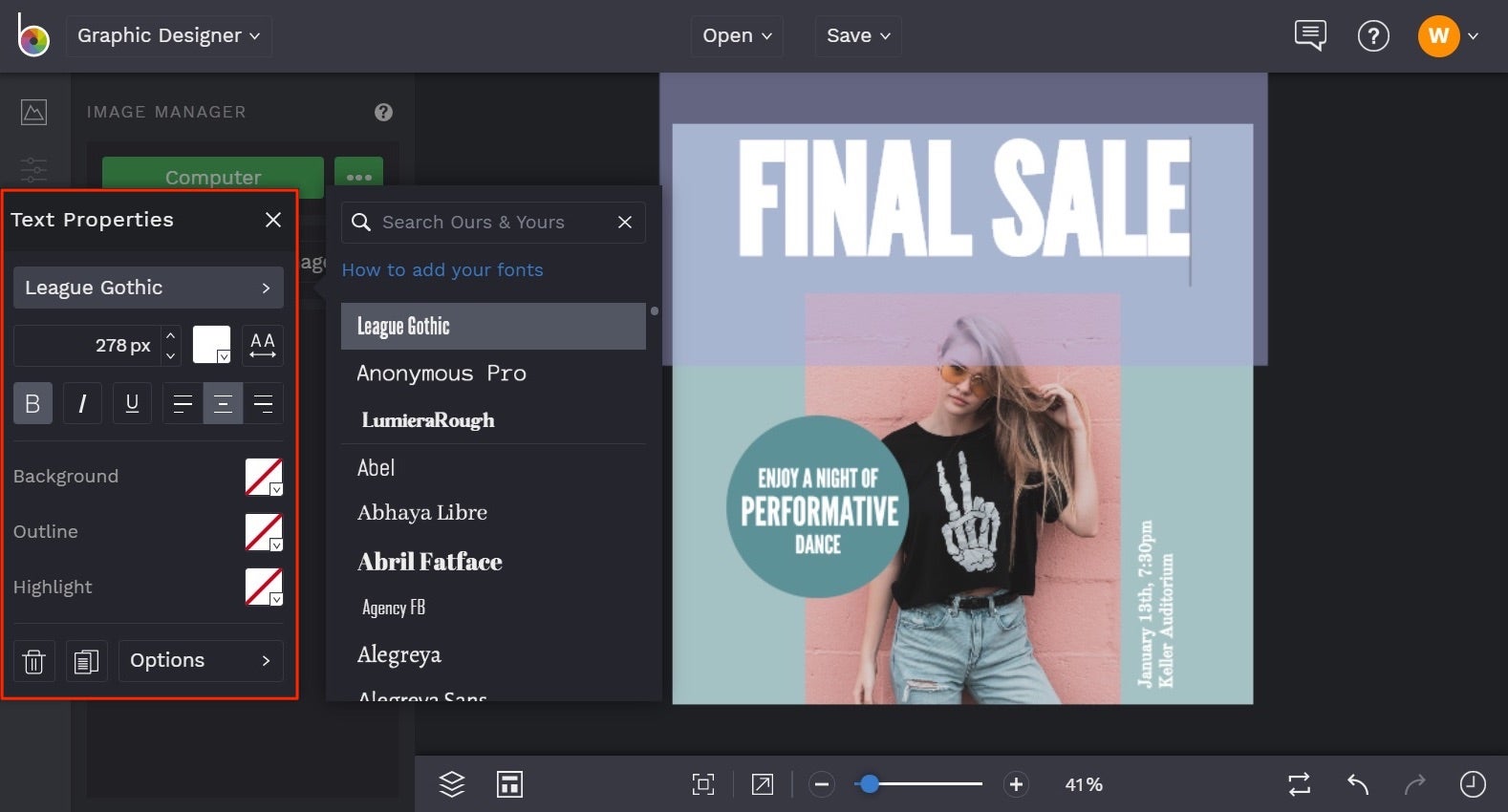The height and width of the screenshot is (812, 1508).
Task: Open the Highlight color swatch
Action: point(264,587)
